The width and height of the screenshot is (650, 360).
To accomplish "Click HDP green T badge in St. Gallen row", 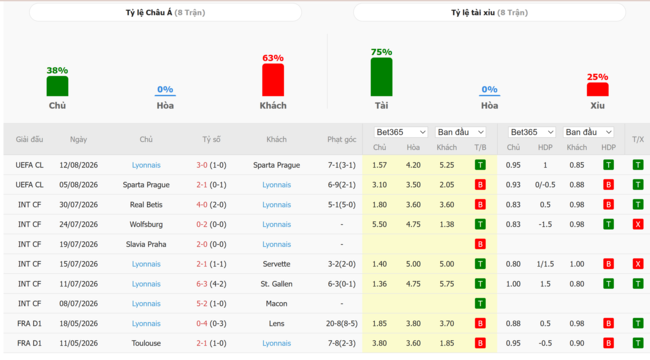I will pyautogui.click(x=608, y=284).
